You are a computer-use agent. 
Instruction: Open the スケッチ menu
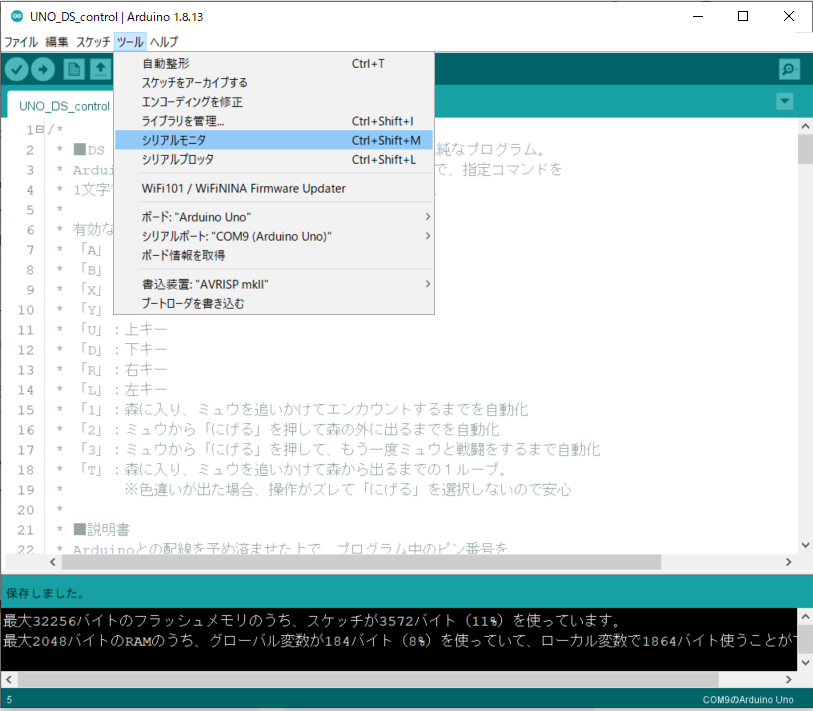(x=93, y=41)
